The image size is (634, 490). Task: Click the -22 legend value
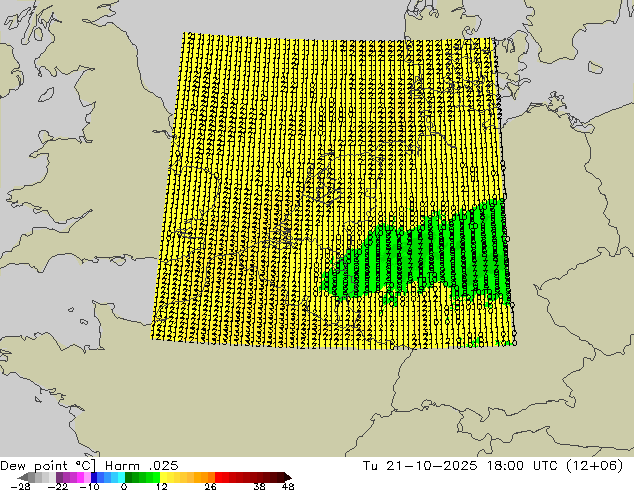58,486
